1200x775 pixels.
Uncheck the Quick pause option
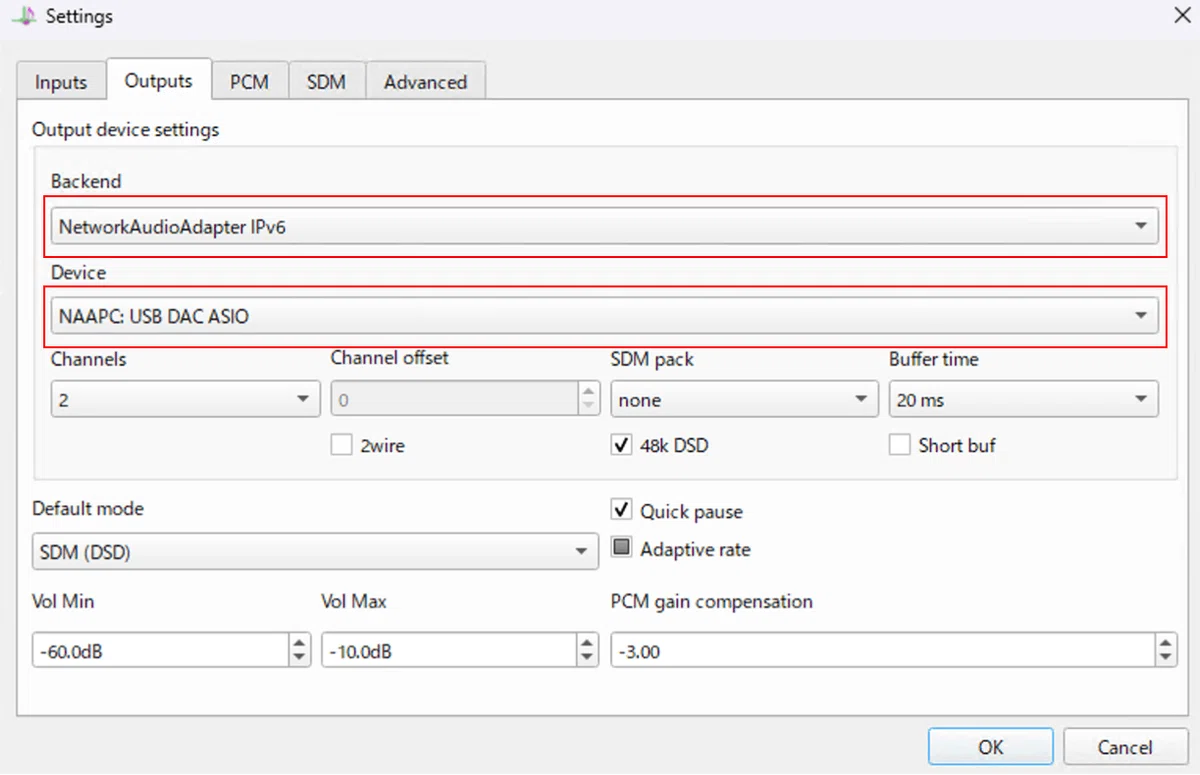[621, 511]
